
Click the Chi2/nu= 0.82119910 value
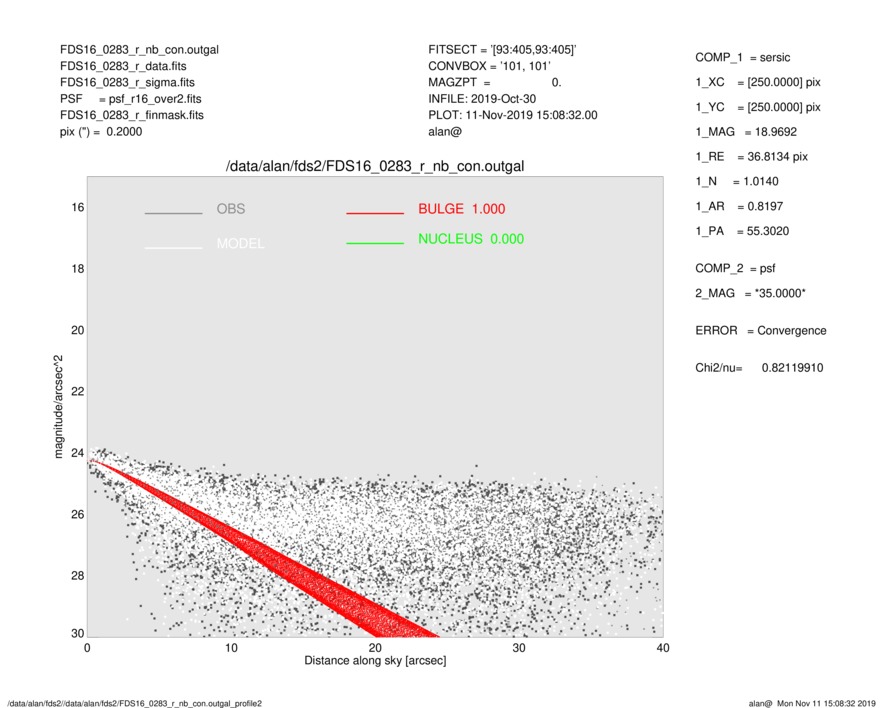(759, 368)
